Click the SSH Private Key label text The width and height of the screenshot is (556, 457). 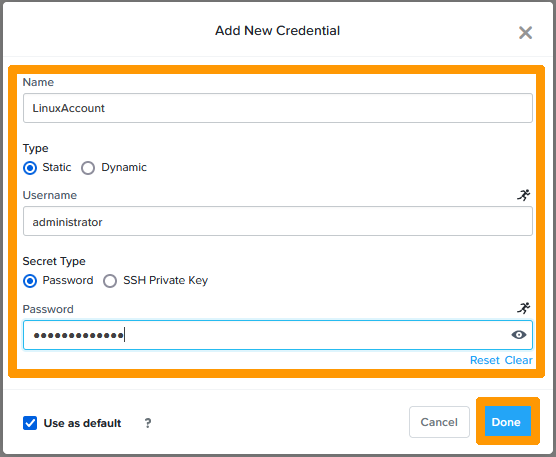click(165, 280)
